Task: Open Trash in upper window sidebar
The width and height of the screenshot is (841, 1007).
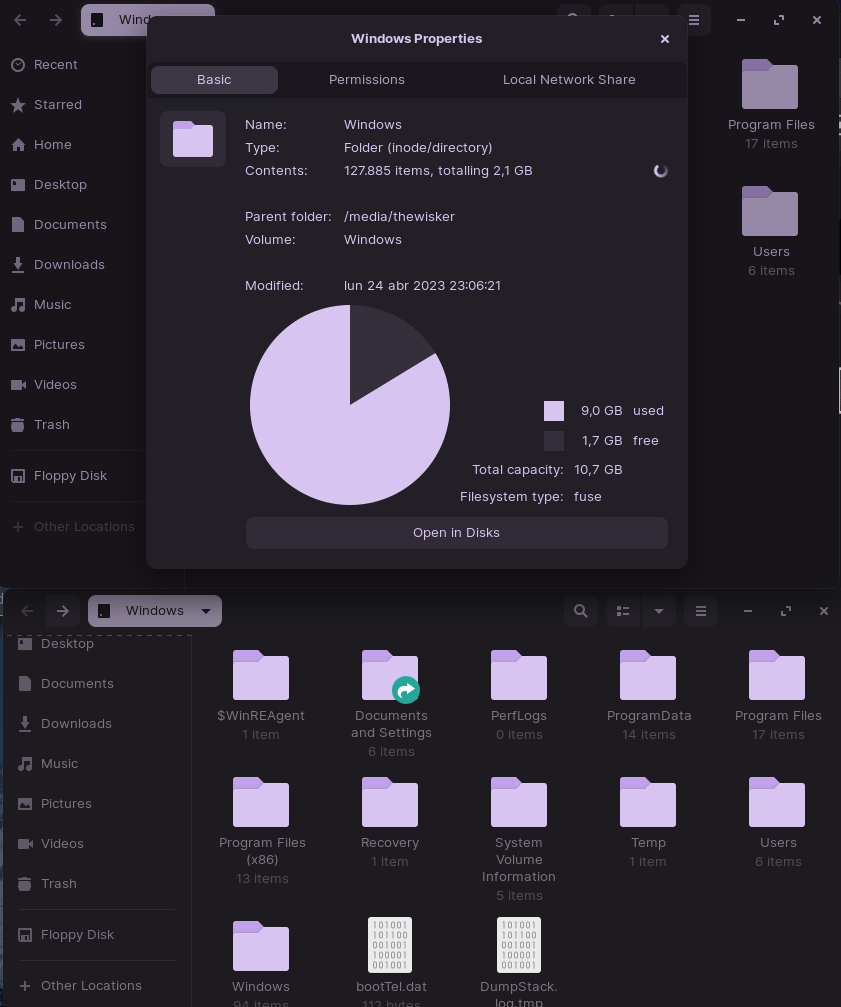Action: click(x=40, y=425)
